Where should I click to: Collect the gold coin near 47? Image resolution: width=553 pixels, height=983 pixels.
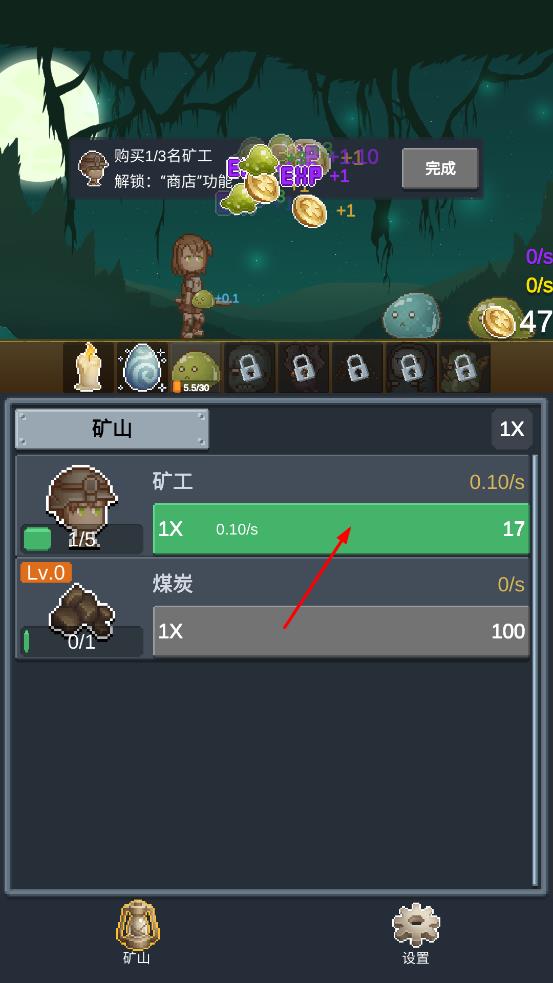(498, 322)
